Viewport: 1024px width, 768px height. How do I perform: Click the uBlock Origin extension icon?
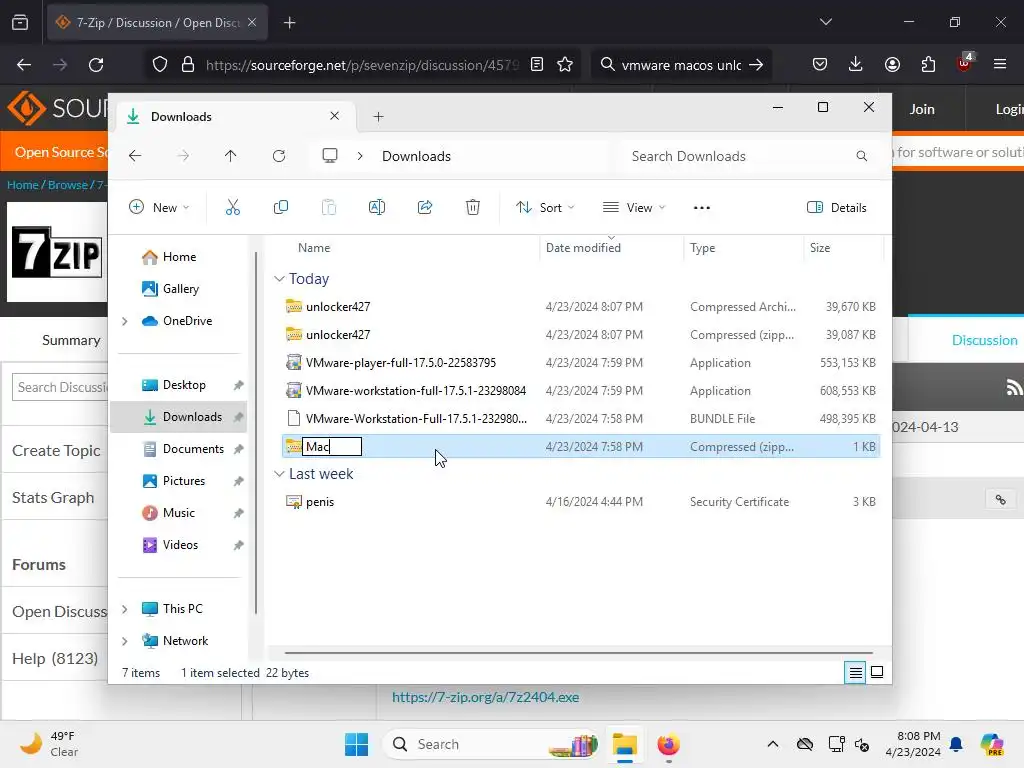964,63
